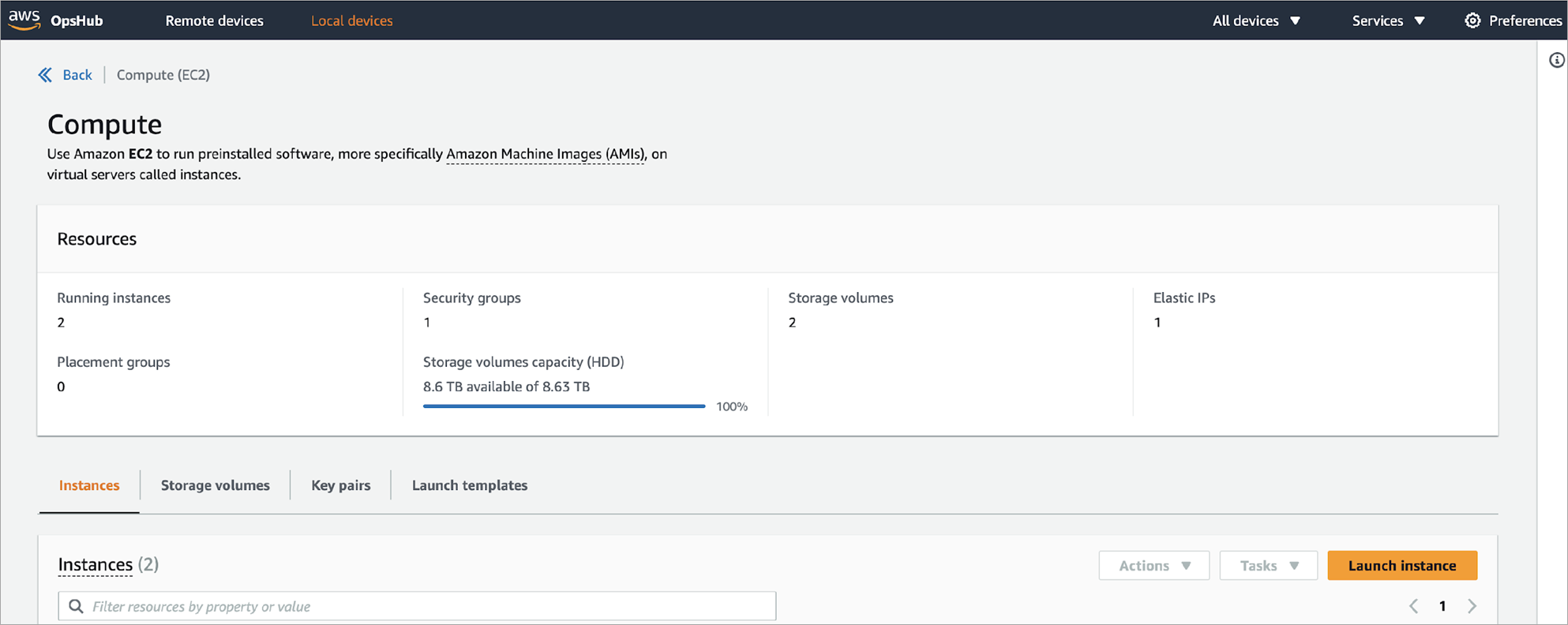Click the Back link
The height and width of the screenshot is (625, 1568).
pyautogui.click(x=77, y=75)
